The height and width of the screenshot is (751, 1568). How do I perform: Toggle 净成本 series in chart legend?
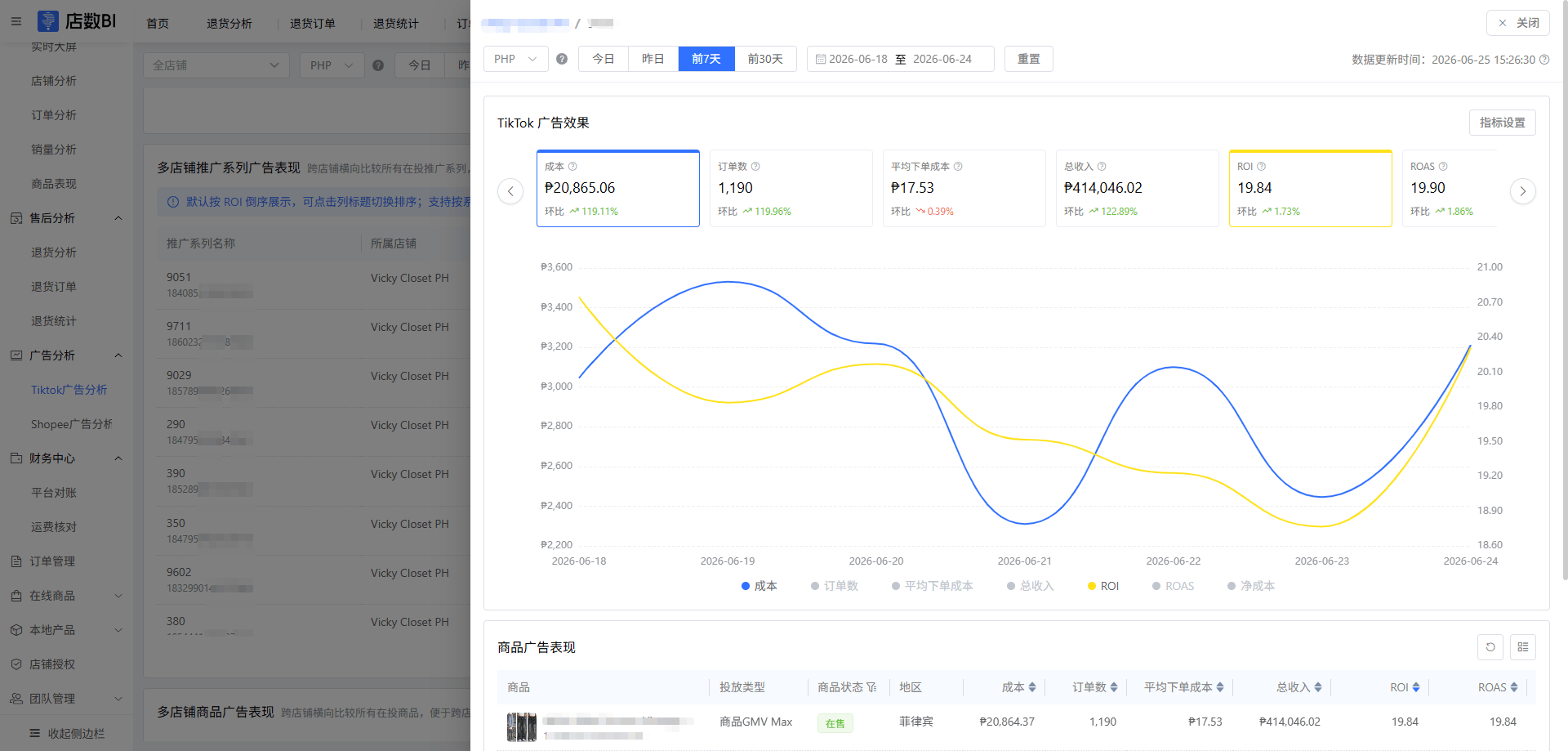point(1250,586)
